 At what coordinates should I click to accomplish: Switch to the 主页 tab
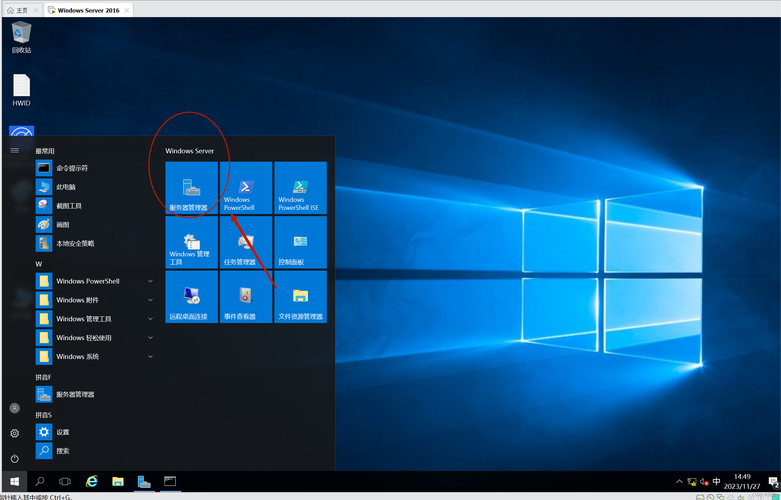pos(22,10)
